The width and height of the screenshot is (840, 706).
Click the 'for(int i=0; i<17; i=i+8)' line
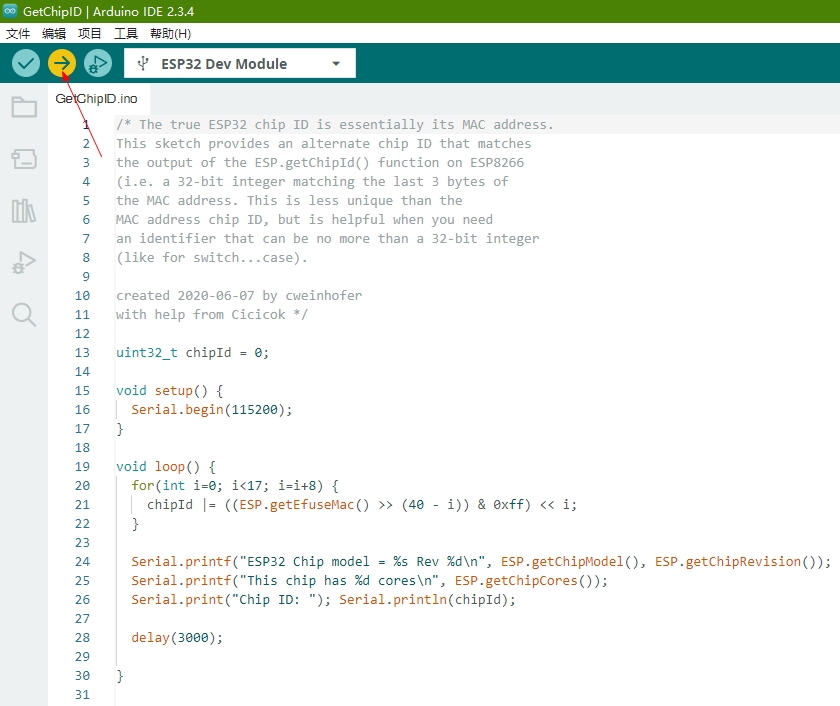[x=235, y=486]
